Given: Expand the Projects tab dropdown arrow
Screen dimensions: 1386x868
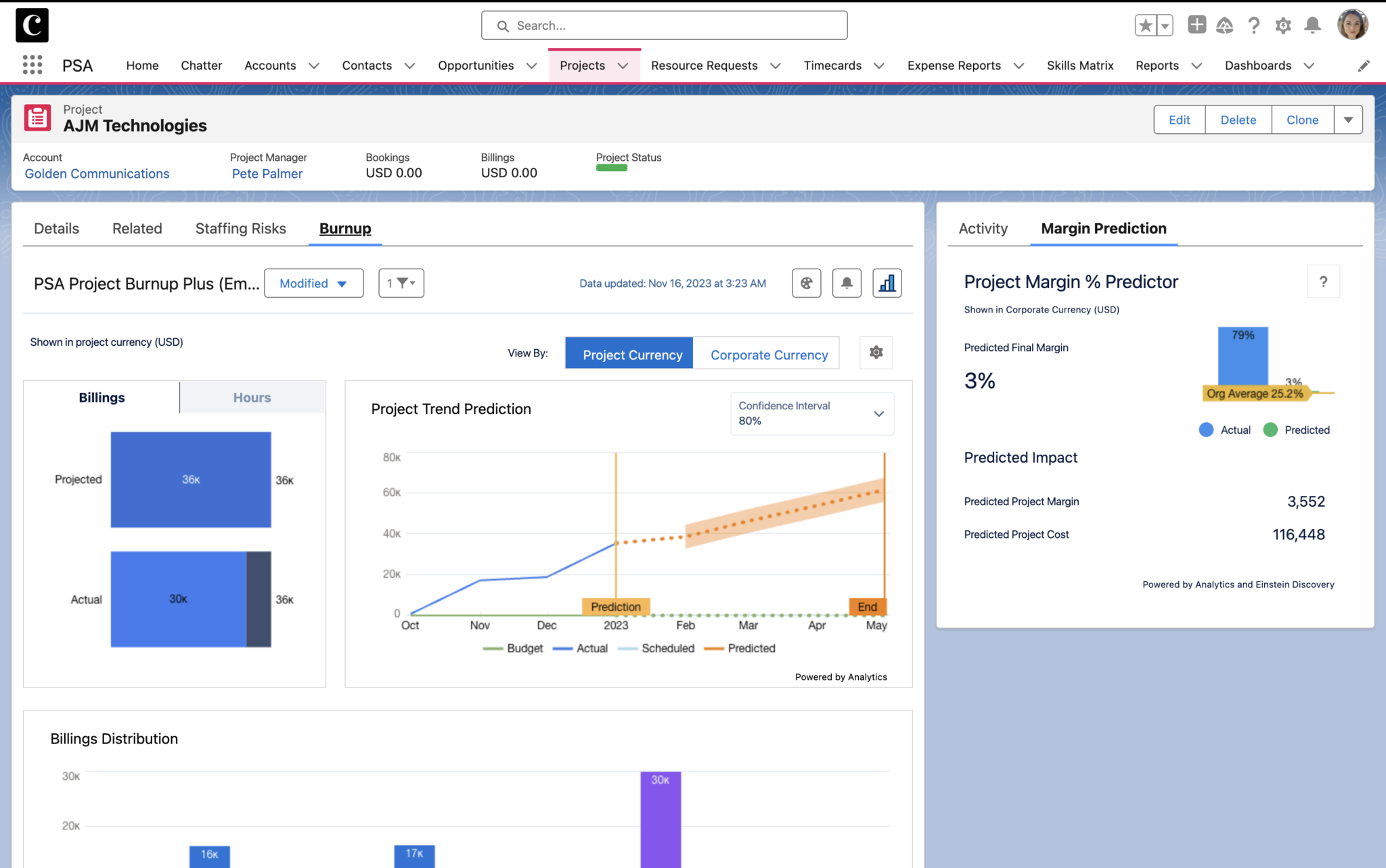Looking at the screenshot, I should pyautogui.click(x=623, y=66).
